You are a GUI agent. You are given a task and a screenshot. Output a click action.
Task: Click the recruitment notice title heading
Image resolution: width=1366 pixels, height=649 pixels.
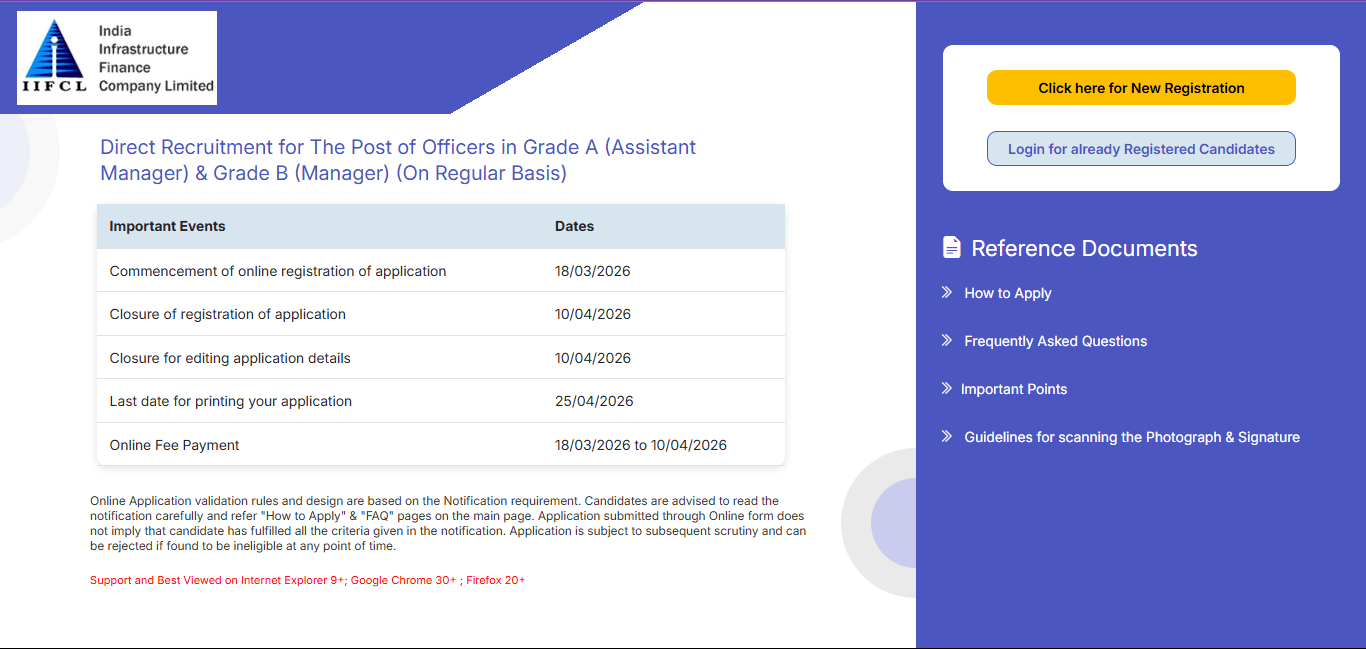(397, 159)
